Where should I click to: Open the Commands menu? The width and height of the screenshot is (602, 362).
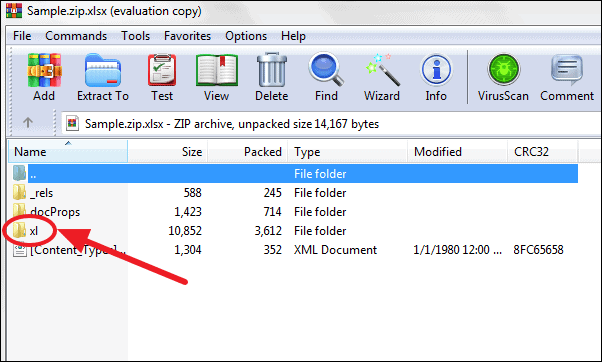(x=76, y=36)
